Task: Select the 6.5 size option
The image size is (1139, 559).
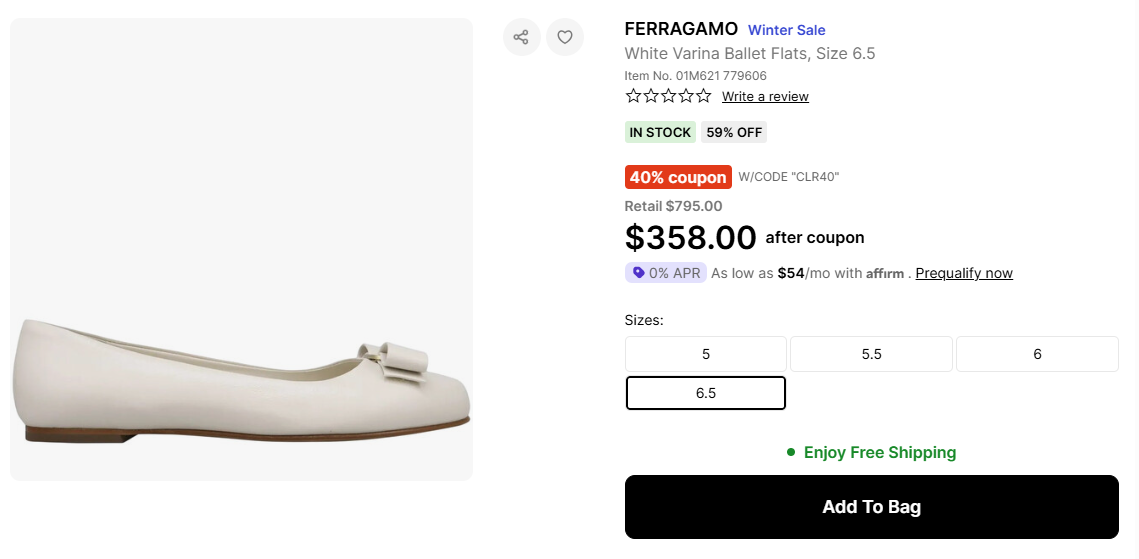Action: click(x=706, y=393)
